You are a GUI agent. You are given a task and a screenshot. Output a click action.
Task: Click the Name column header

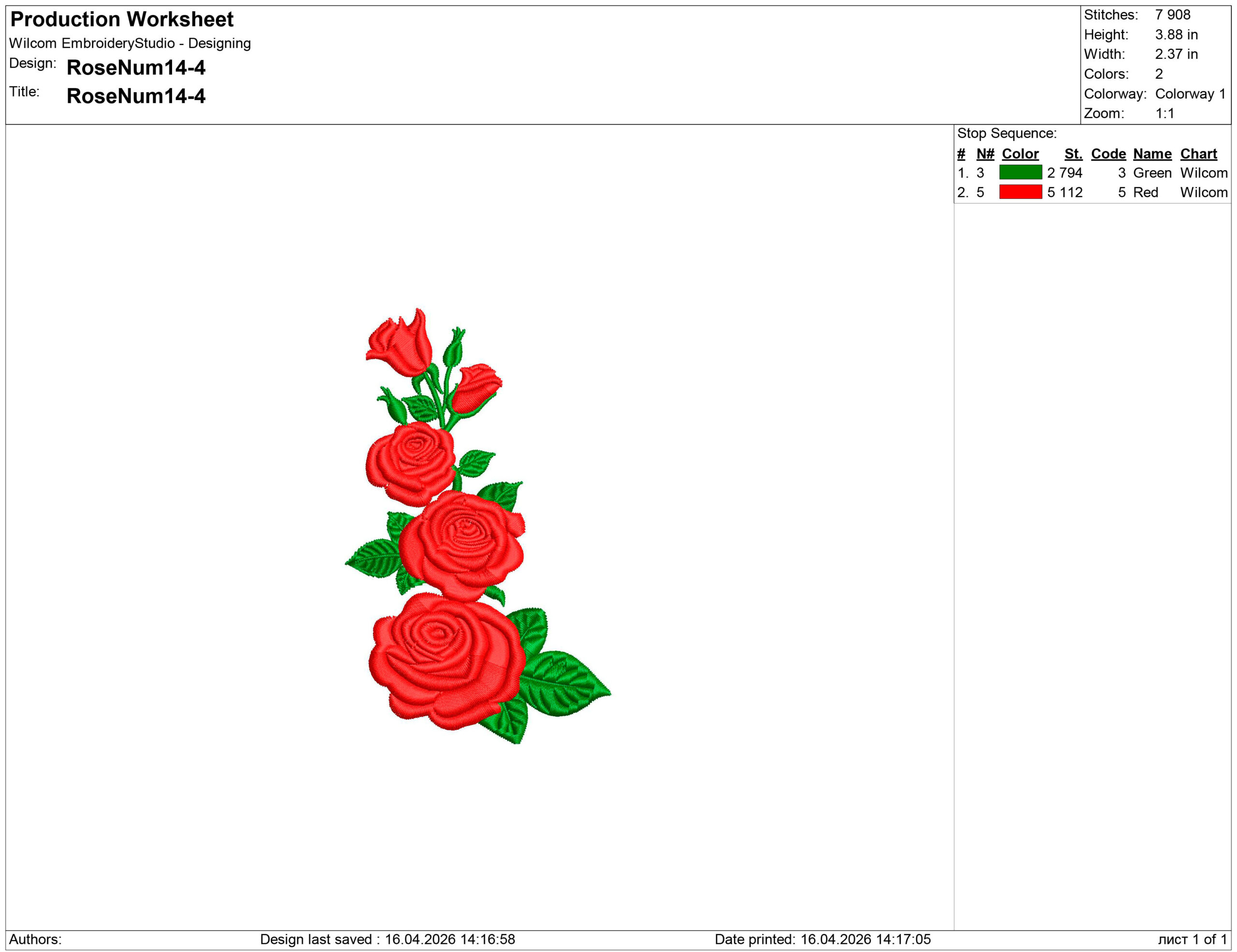(1152, 154)
